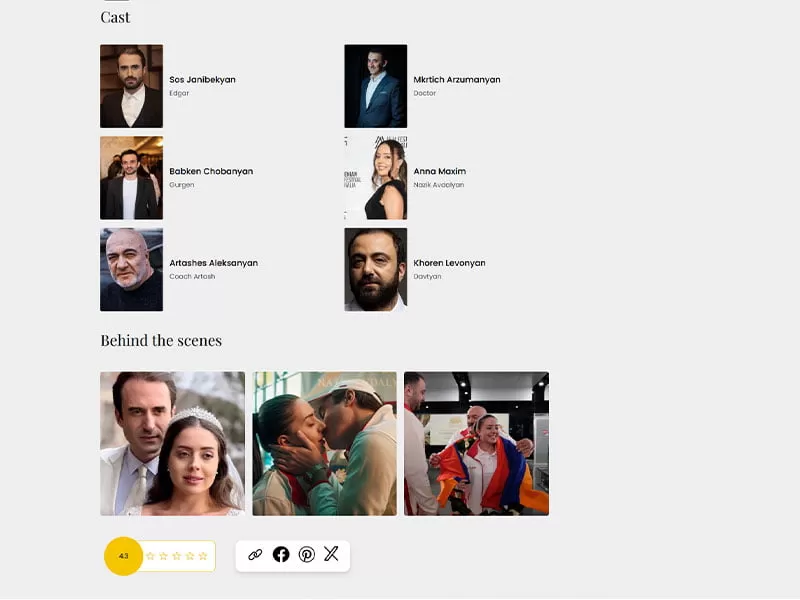
Task: View Babken Chobanyan's cast photo
Action: (x=132, y=178)
